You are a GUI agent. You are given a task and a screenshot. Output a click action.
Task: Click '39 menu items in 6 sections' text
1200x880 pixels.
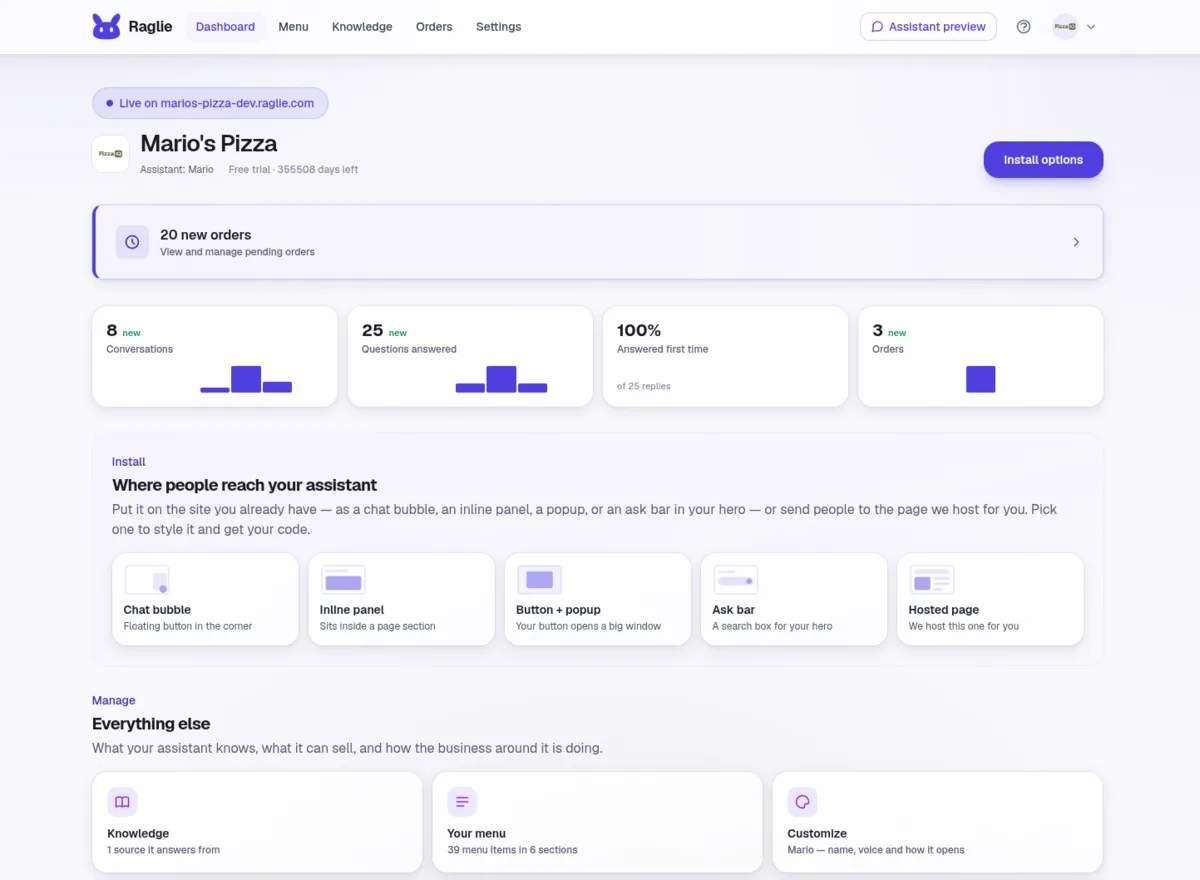pos(512,850)
